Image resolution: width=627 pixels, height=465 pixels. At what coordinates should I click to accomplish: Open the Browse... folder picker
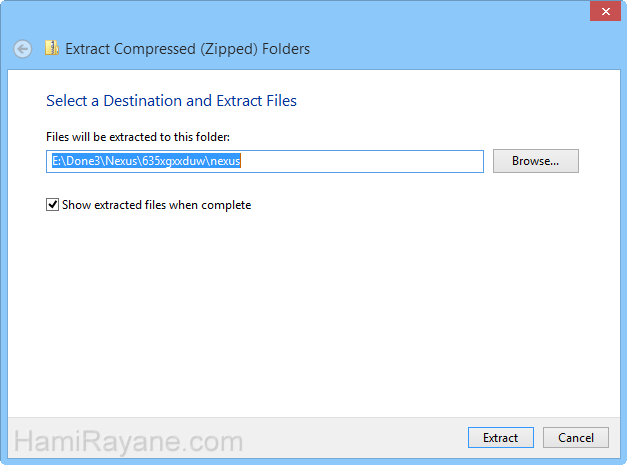(535, 161)
